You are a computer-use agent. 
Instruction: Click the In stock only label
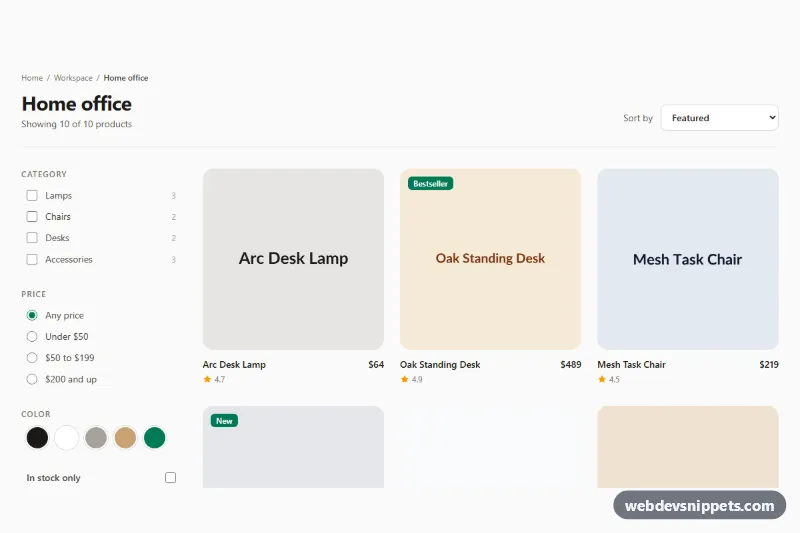click(x=54, y=478)
